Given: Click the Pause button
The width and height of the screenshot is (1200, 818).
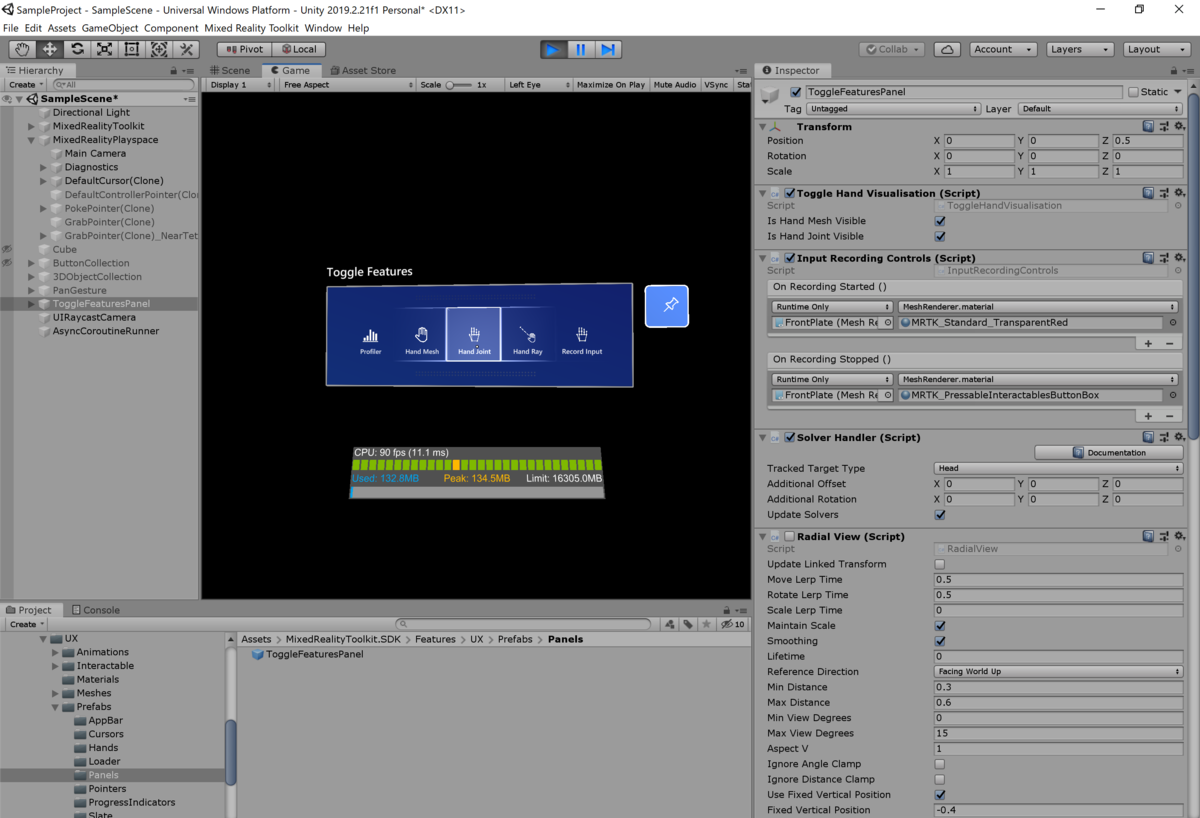Looking at the screenshot, I should tap(580, 49).
